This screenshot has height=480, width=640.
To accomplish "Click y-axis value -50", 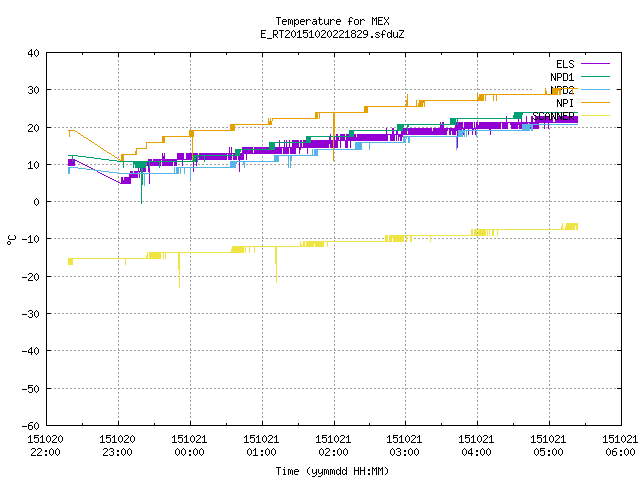I will click(x=31, y=389).
